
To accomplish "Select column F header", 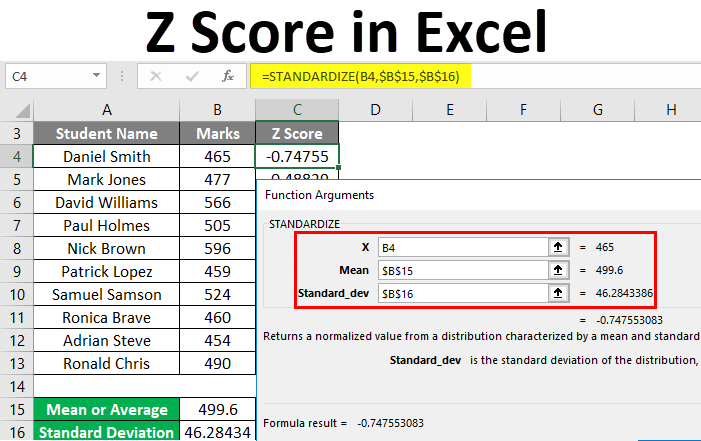I will click(x=523, y=110).
